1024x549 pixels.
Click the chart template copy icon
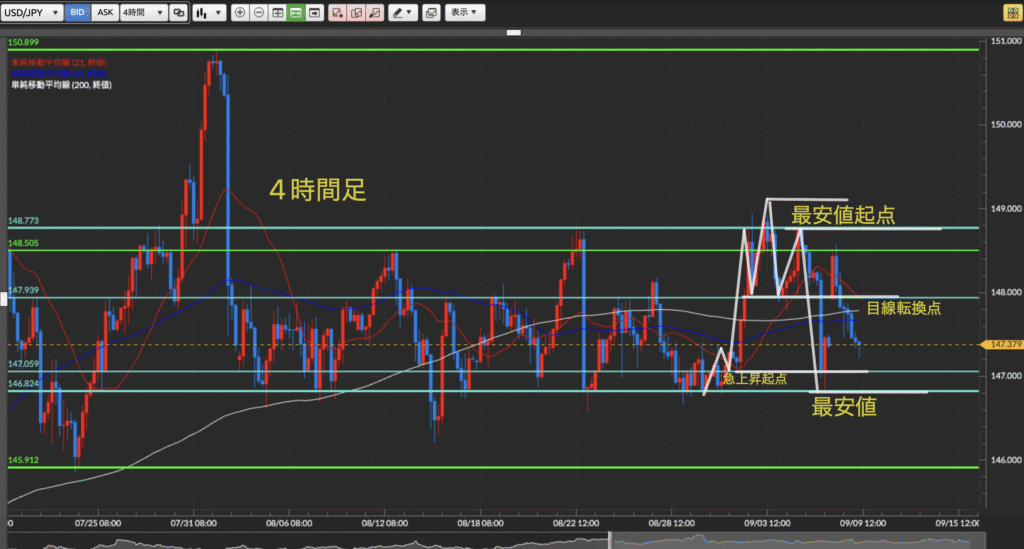(431, 12)
